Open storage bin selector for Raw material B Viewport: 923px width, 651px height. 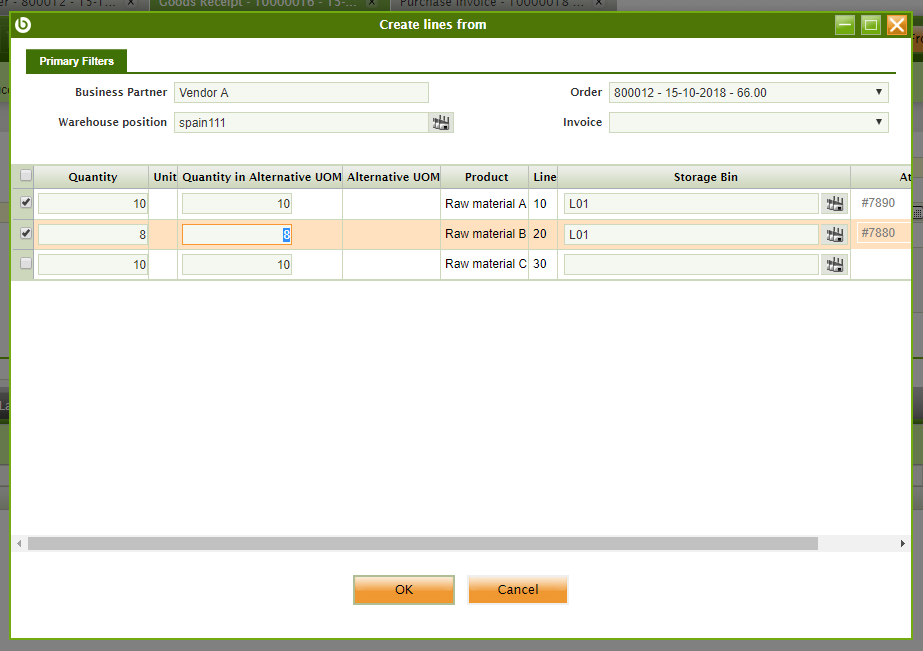coord(834,234)
